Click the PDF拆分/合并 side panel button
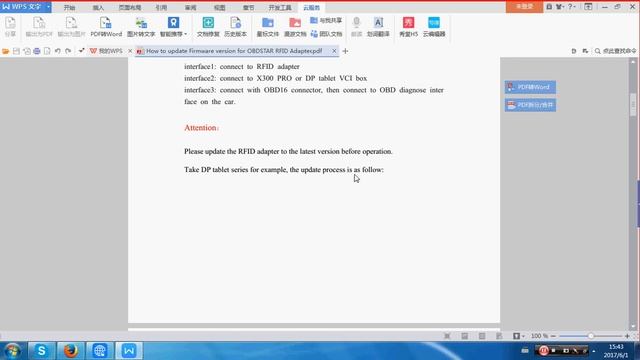 [530, 105]
